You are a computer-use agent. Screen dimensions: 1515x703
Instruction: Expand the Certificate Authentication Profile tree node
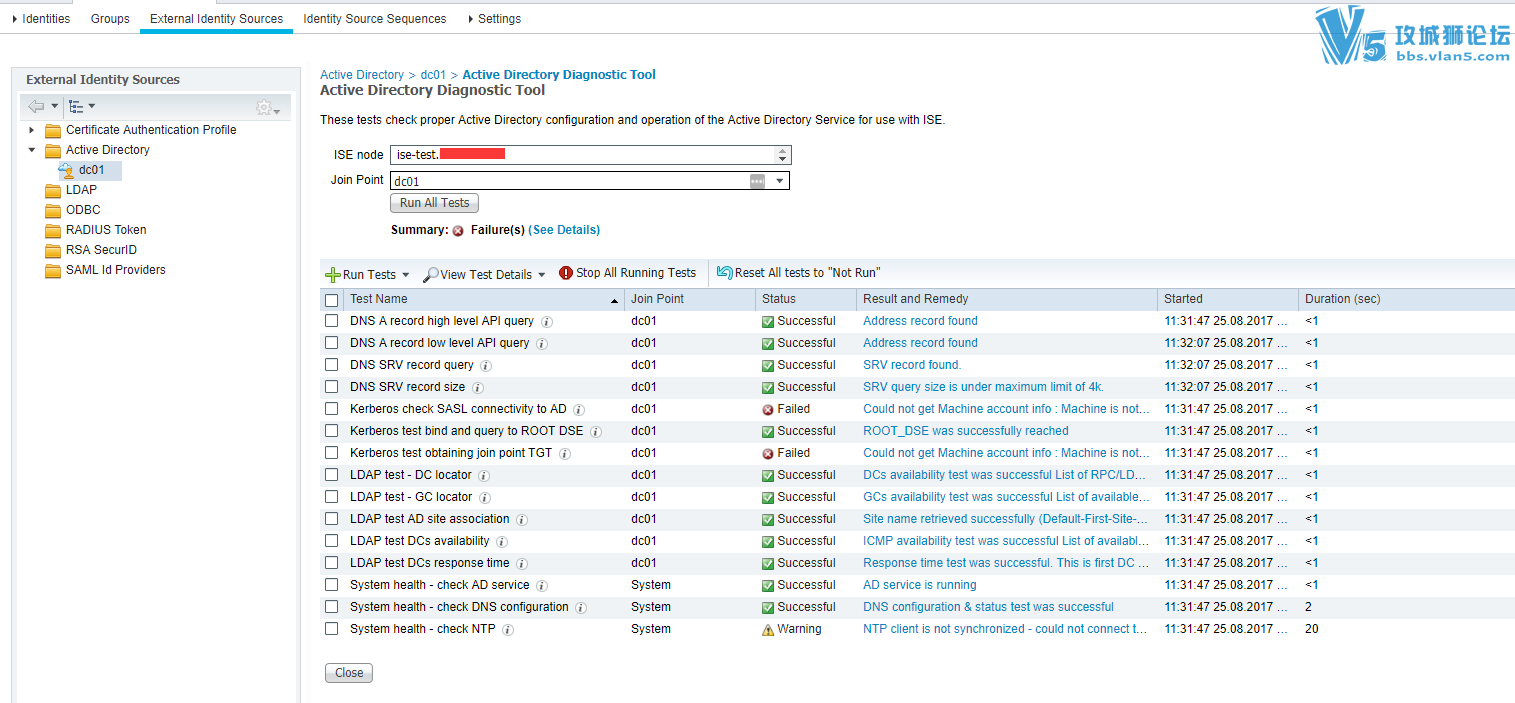pyautogui.click(x=31, y=130)
